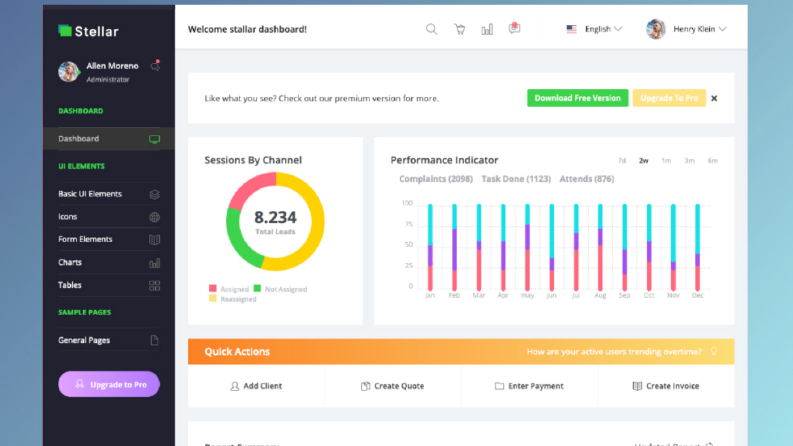
Task: Click the clipboard icon beside Create Quote
Action: 365,386
